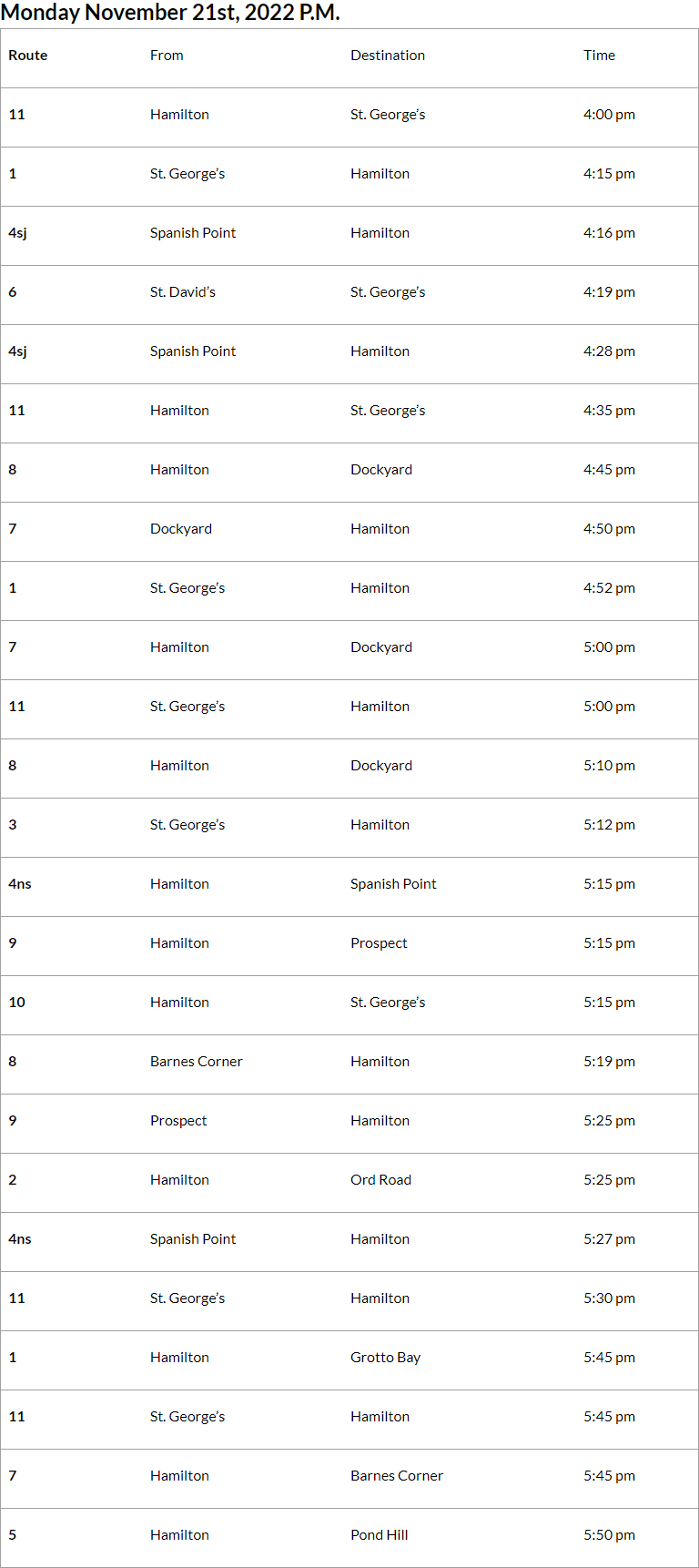Click Barnes Corner in the From column

point(197,1062)
